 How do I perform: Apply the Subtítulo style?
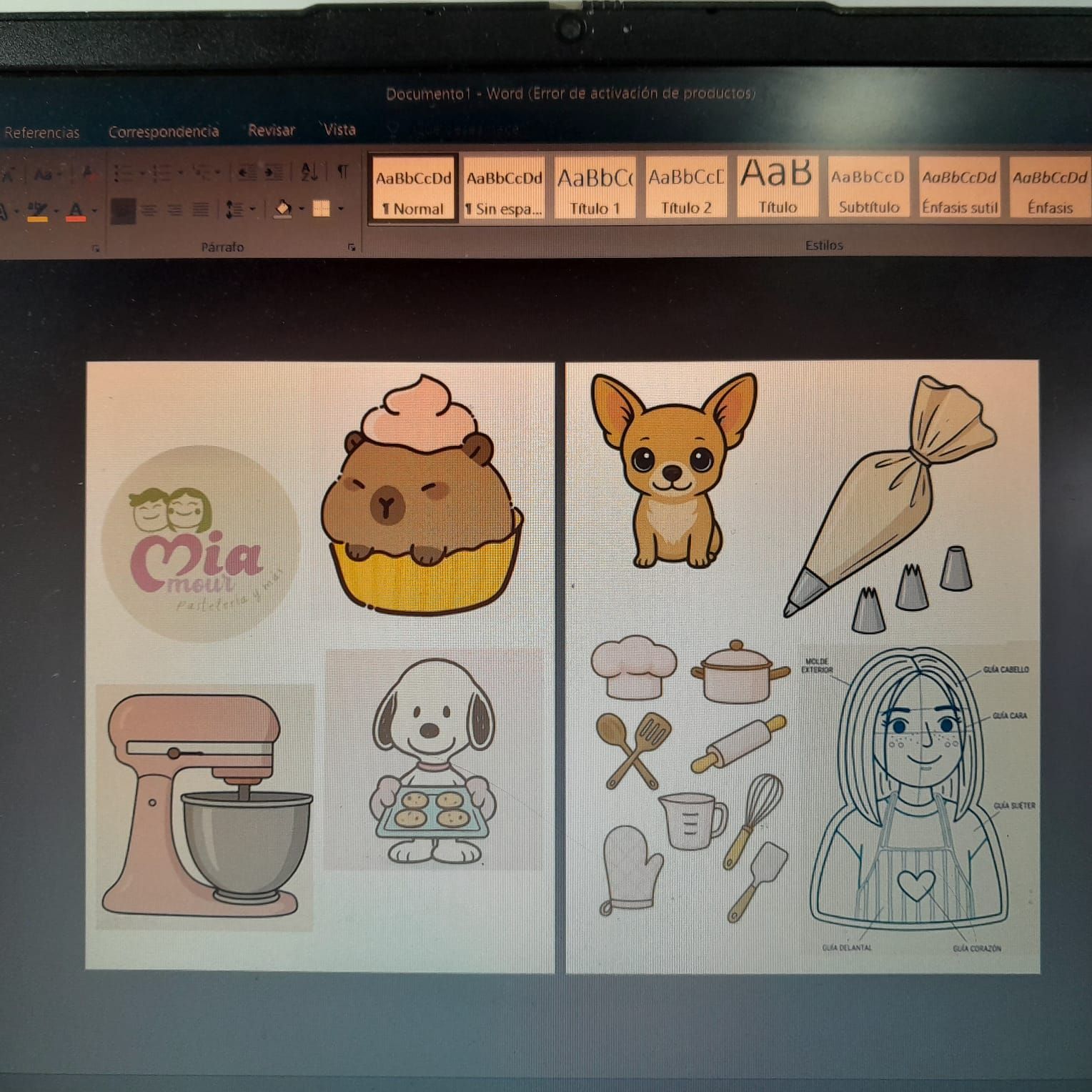tap(868, 189)
